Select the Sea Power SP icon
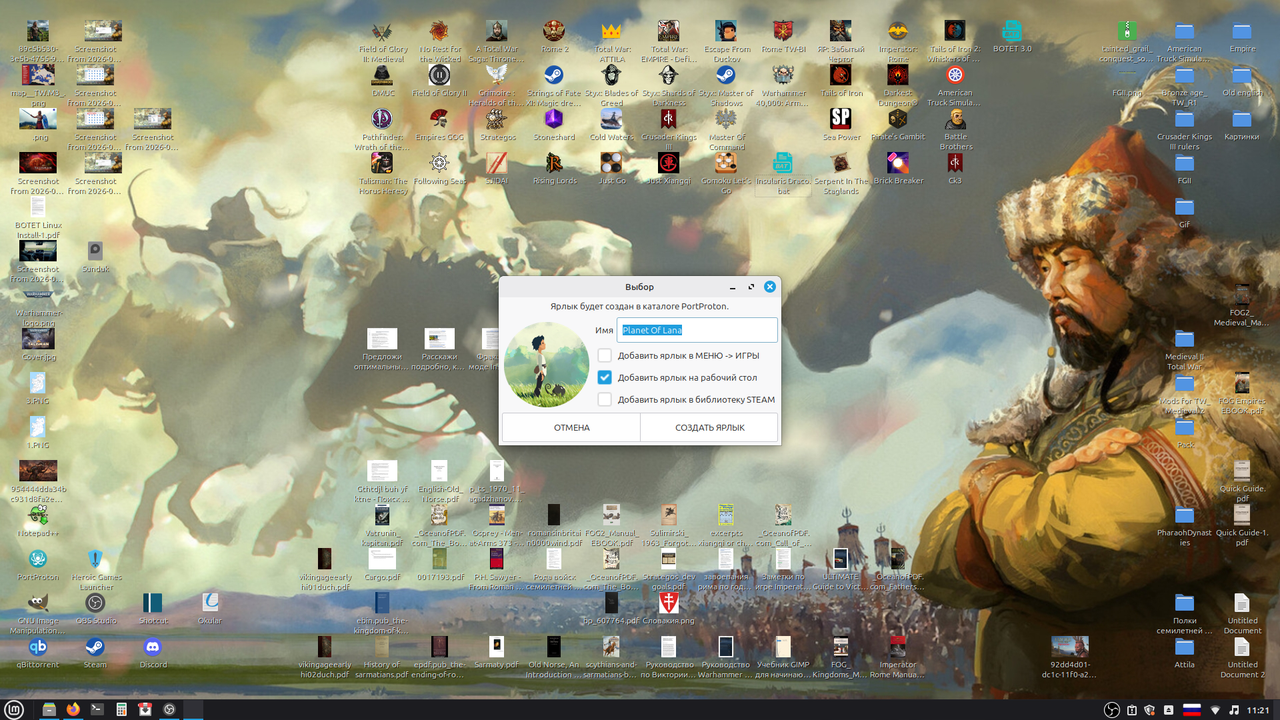Image resolution: width=1280 pixels, height=720 pixels. (841, 119)
